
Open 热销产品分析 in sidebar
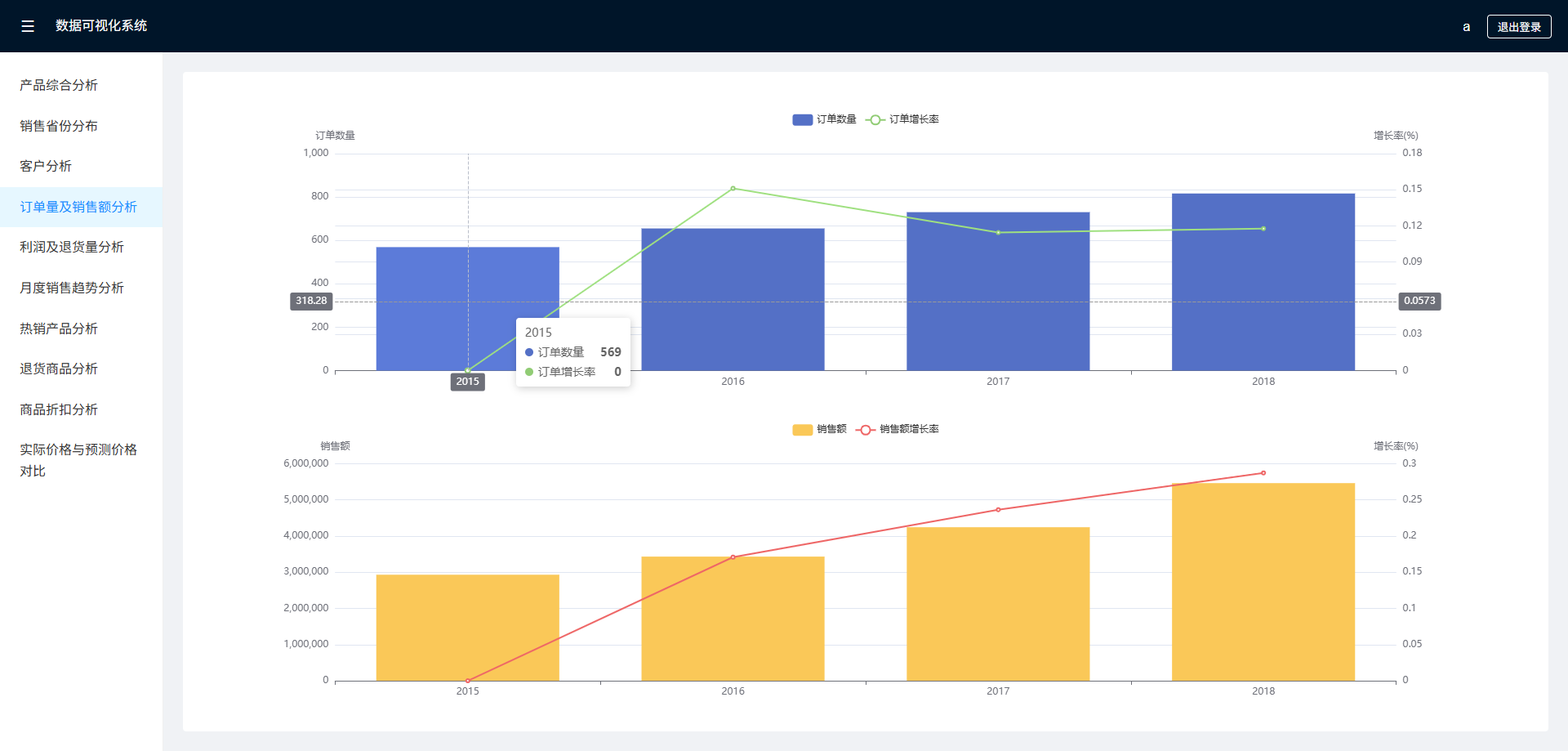click(81, 329)
